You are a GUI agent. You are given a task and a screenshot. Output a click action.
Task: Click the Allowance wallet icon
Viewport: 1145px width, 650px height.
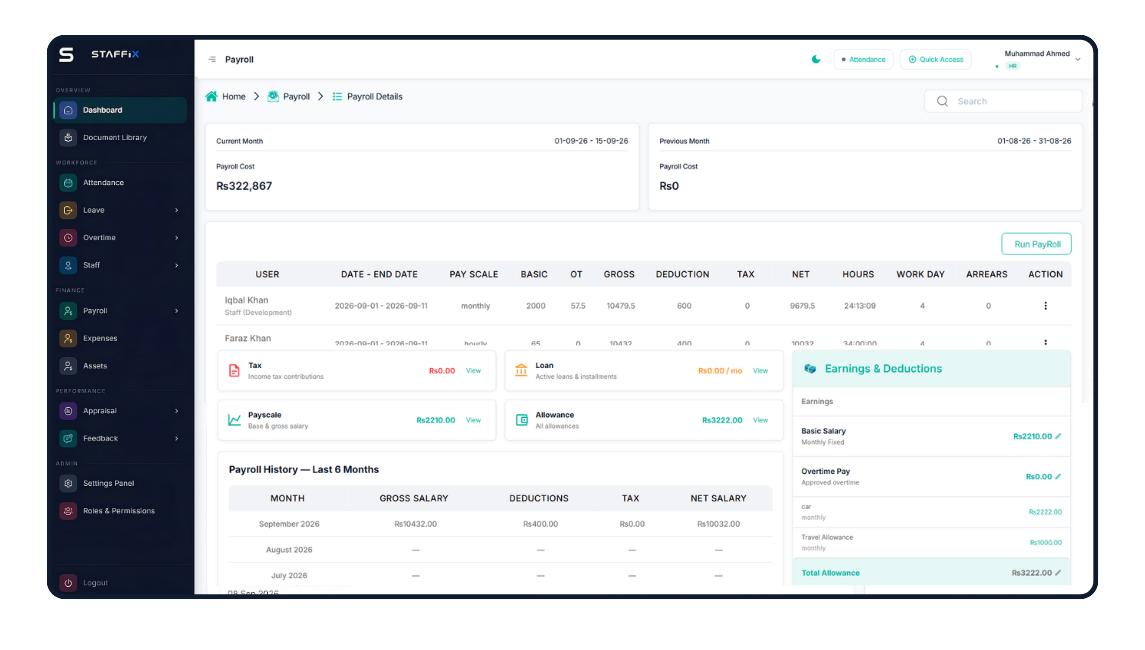tap(521, 420)
